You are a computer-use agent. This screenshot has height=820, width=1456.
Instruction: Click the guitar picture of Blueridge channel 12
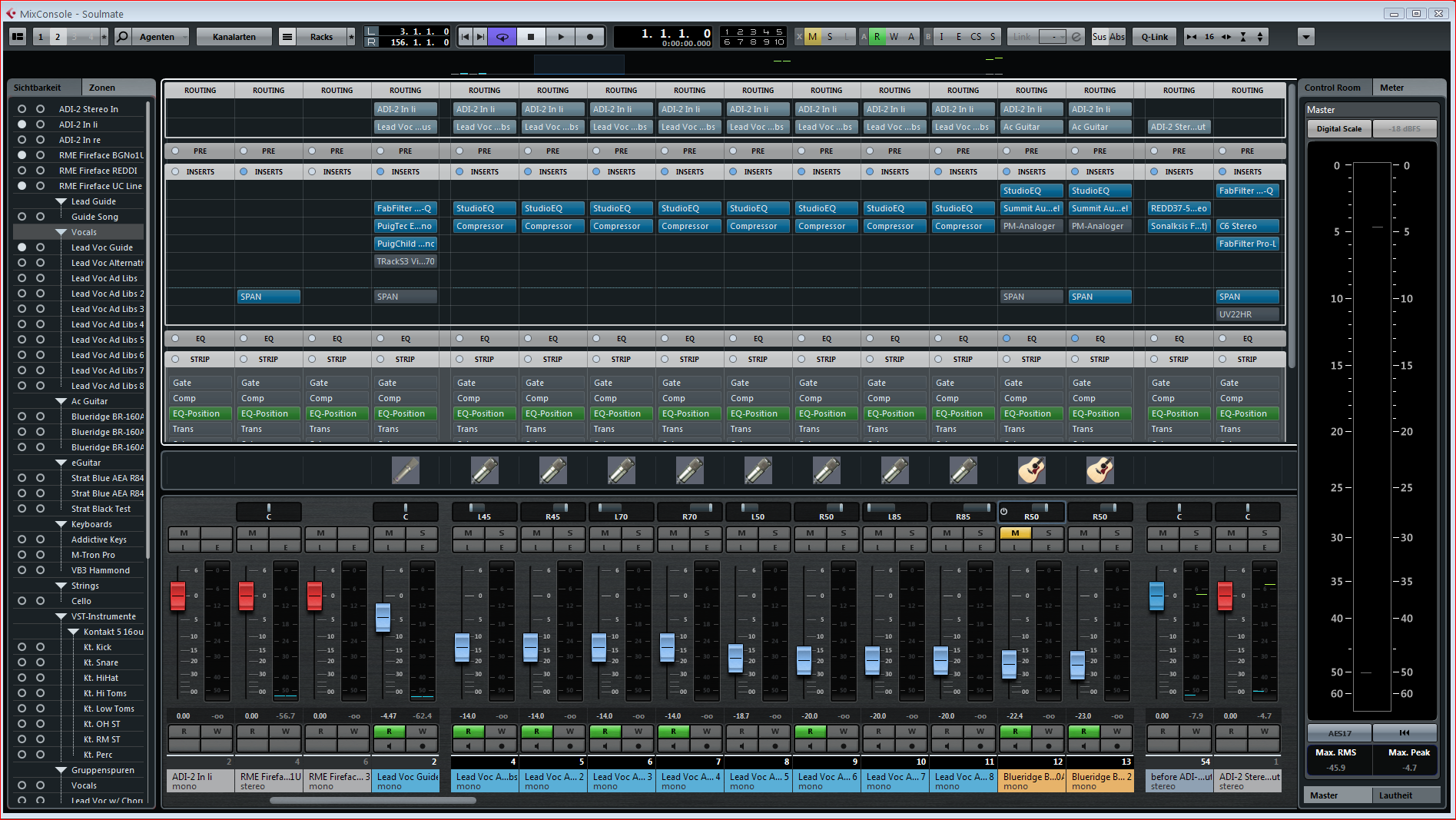pos(1032,470)
